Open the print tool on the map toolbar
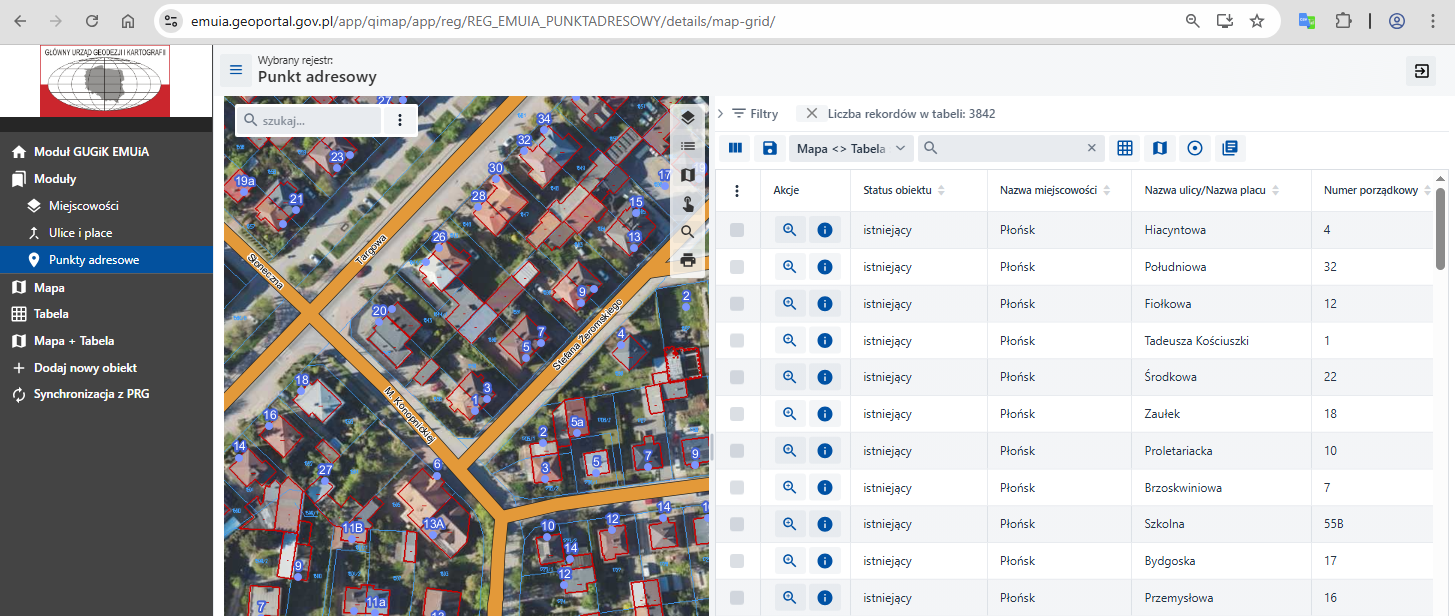Viewport: 1455px width, 616px height. click(x=687, y=260)
